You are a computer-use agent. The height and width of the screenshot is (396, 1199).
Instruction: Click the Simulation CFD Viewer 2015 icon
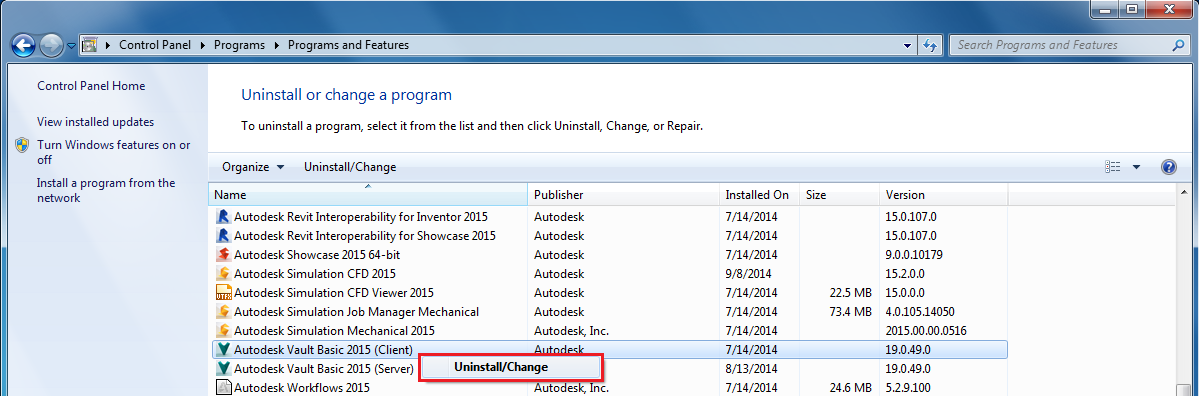pos(223,293)
